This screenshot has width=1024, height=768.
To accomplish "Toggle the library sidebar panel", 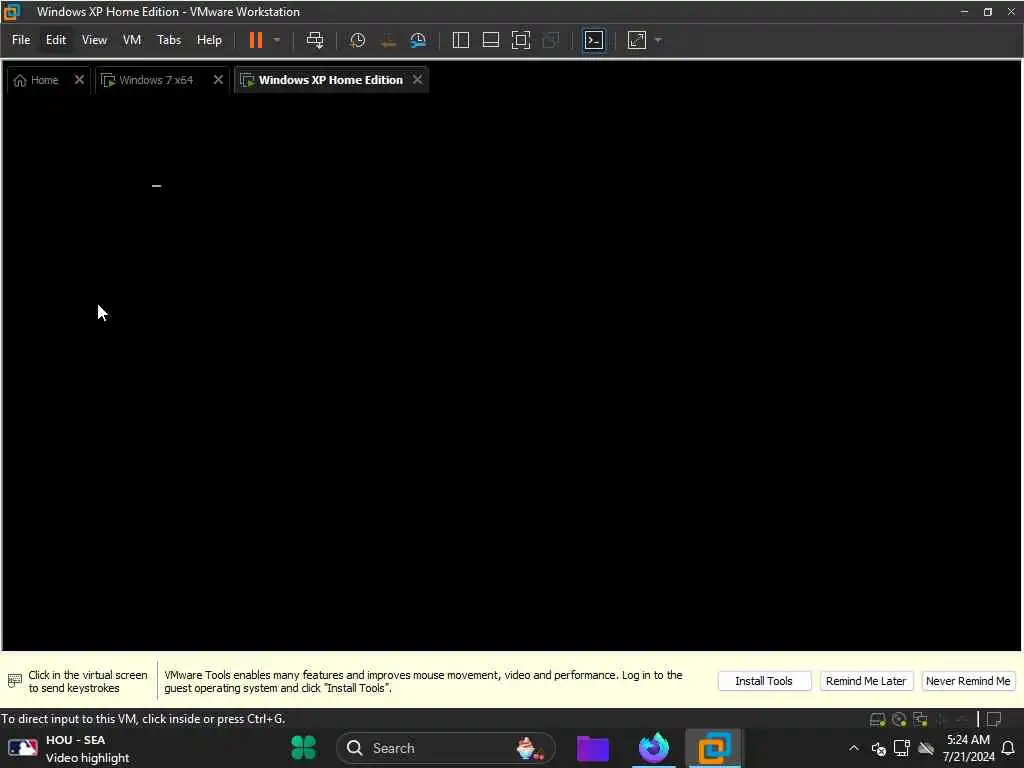I will point(460,40).
